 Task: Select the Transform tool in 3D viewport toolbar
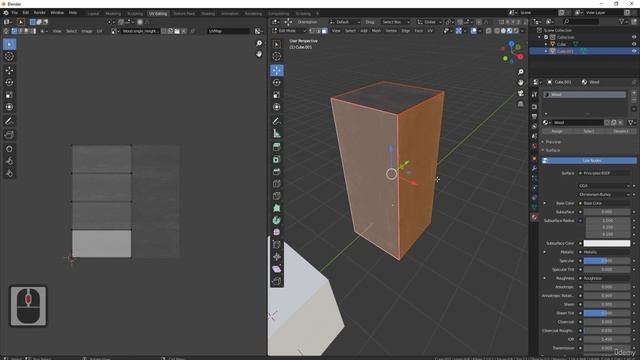pos(277,107)
